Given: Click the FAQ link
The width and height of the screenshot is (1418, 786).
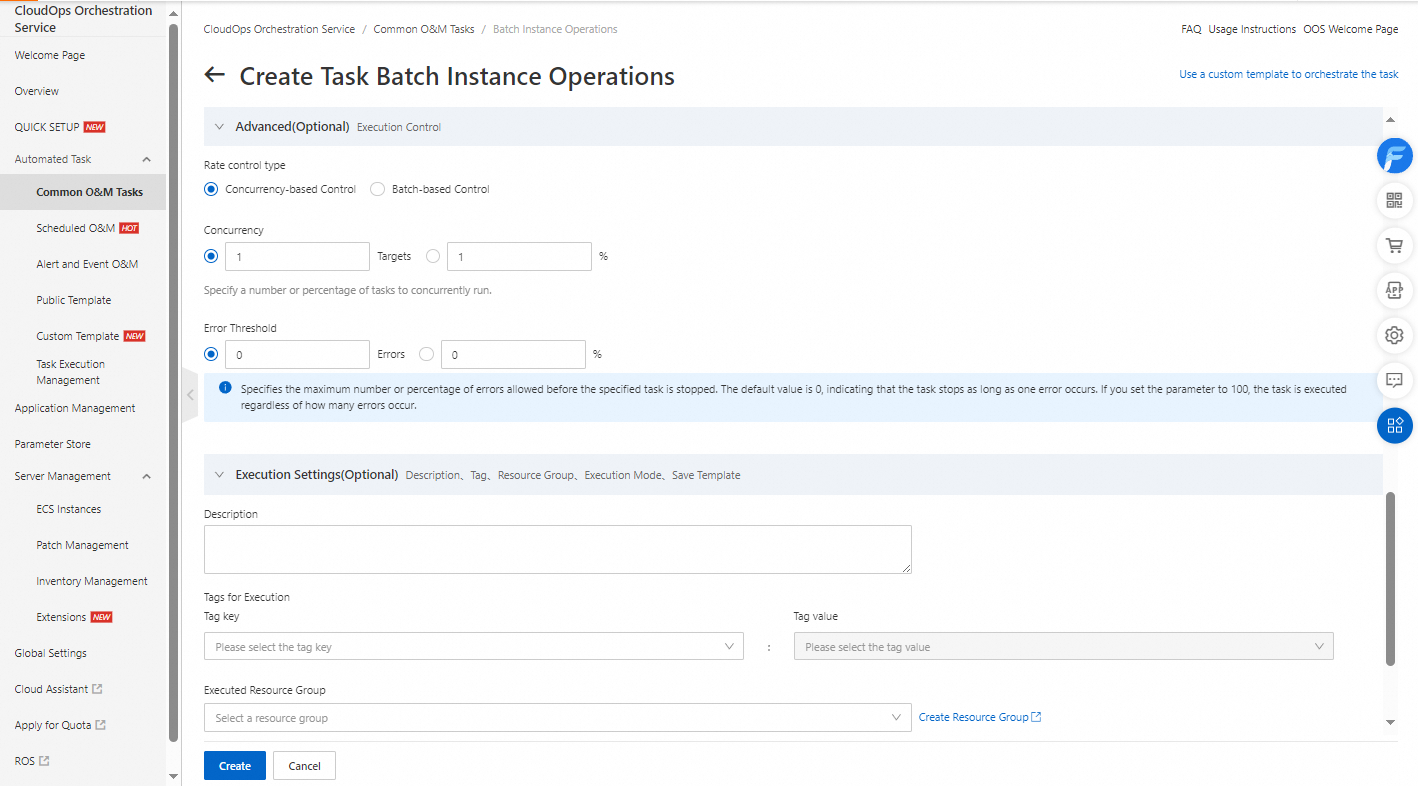Looking at the screenshot, I should (x=1191, y=29).
